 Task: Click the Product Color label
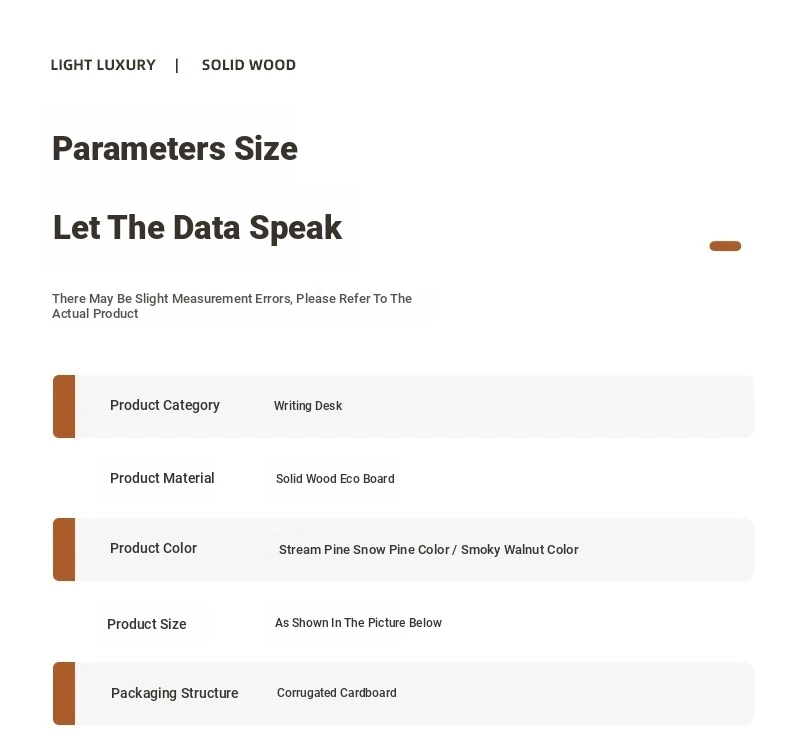pos(153,548)
